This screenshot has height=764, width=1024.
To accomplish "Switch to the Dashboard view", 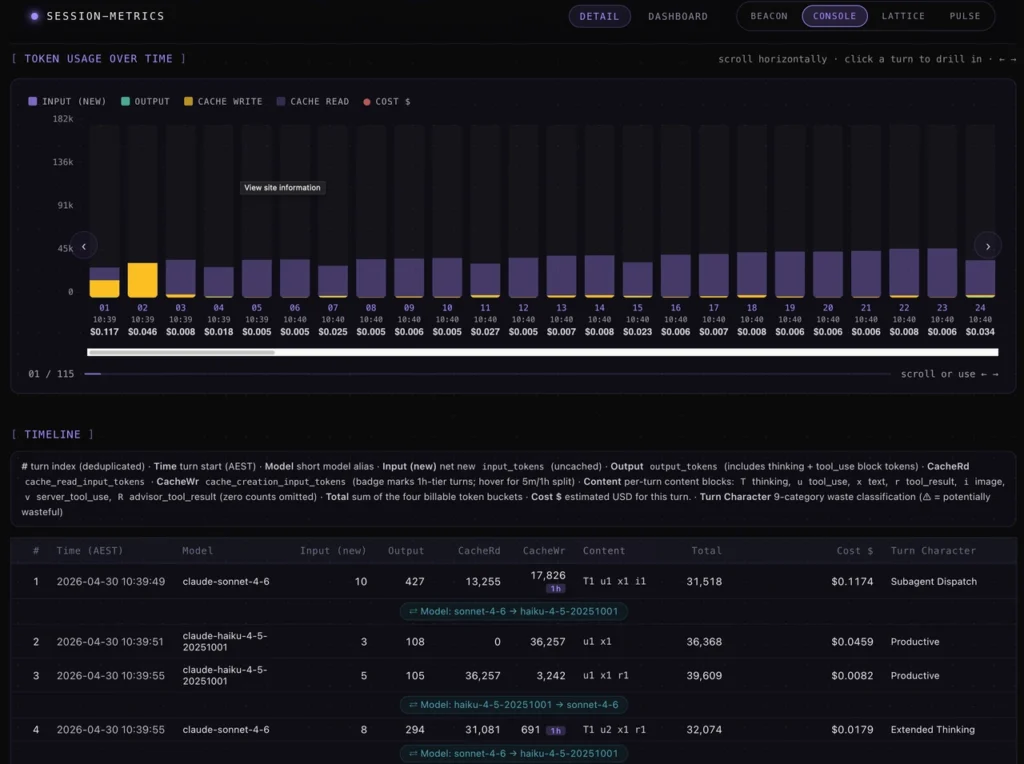I will (x=678, y=16).
